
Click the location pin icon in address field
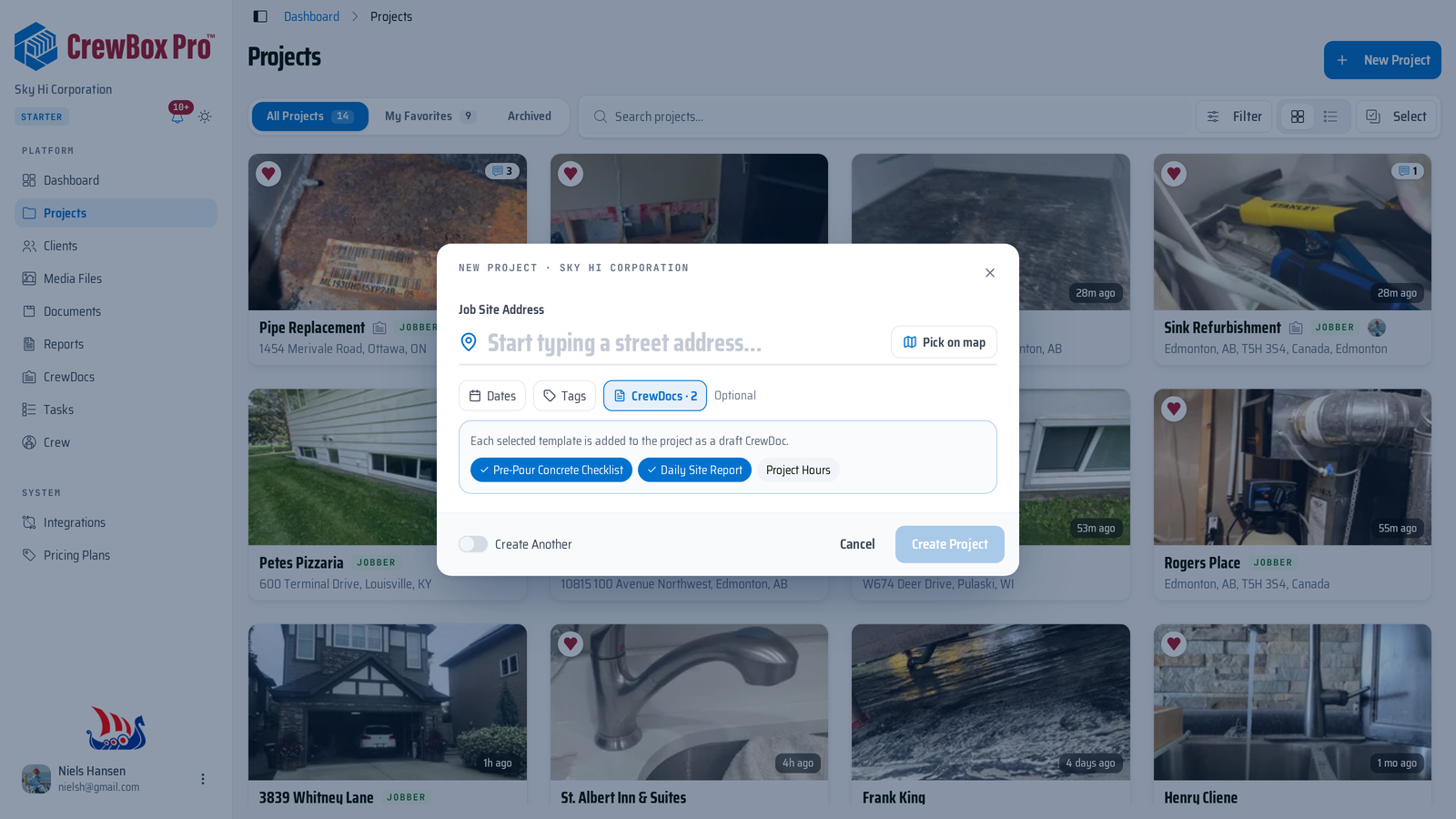[x=469, y=342]
